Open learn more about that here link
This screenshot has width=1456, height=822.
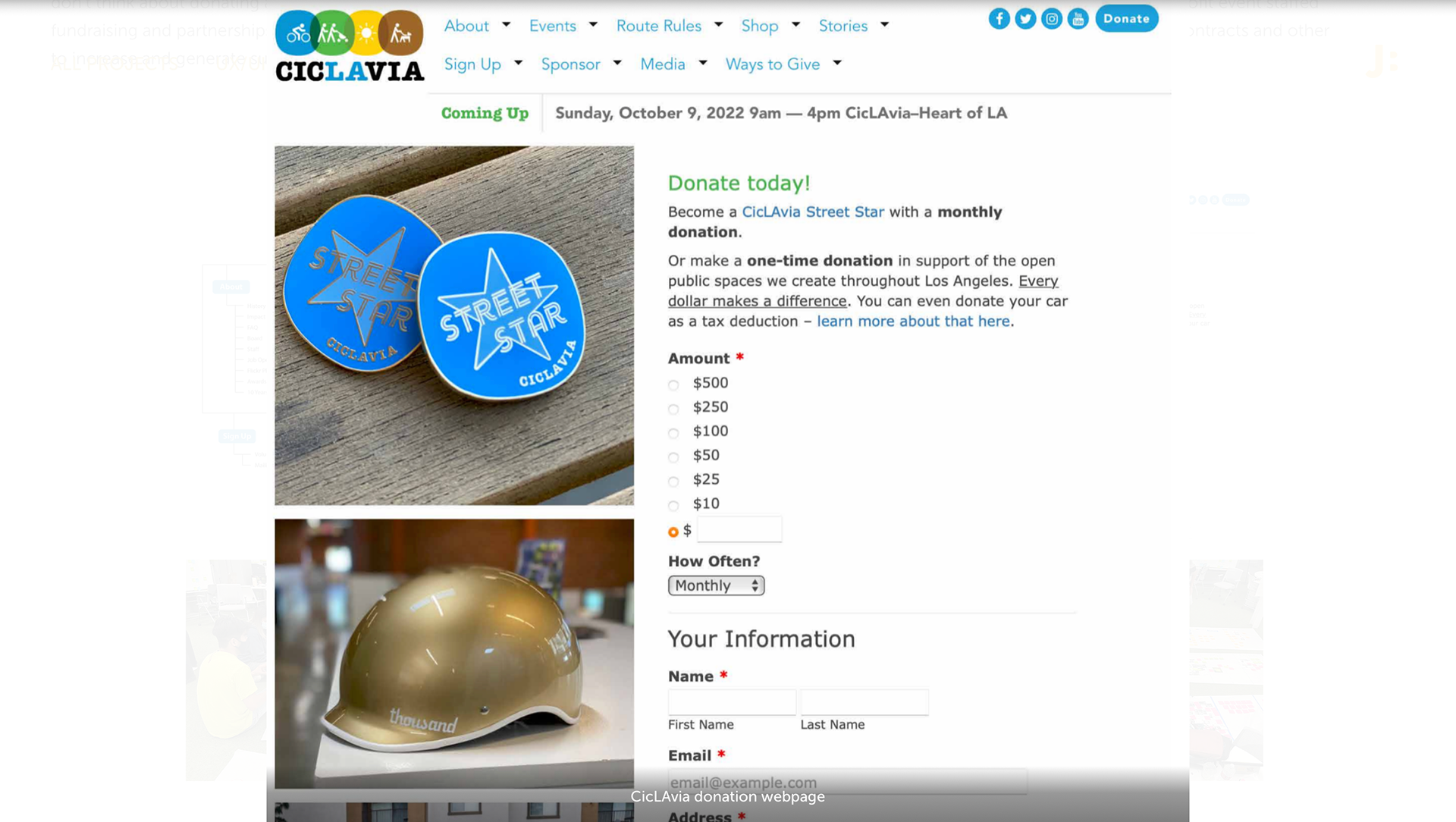point(913,321)
